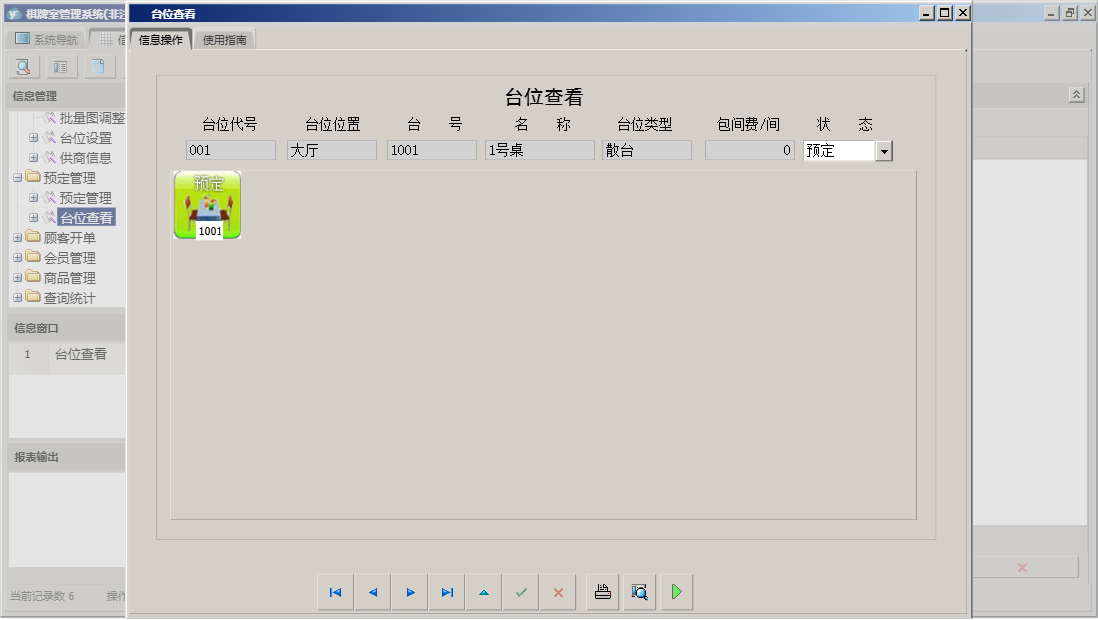Screen dimensions: 1098x620
Task: Click the green run arrow icon
Action: 675,591
